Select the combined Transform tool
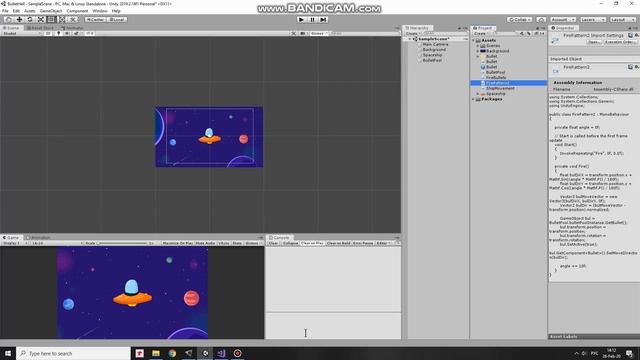 tap(62, 19)
